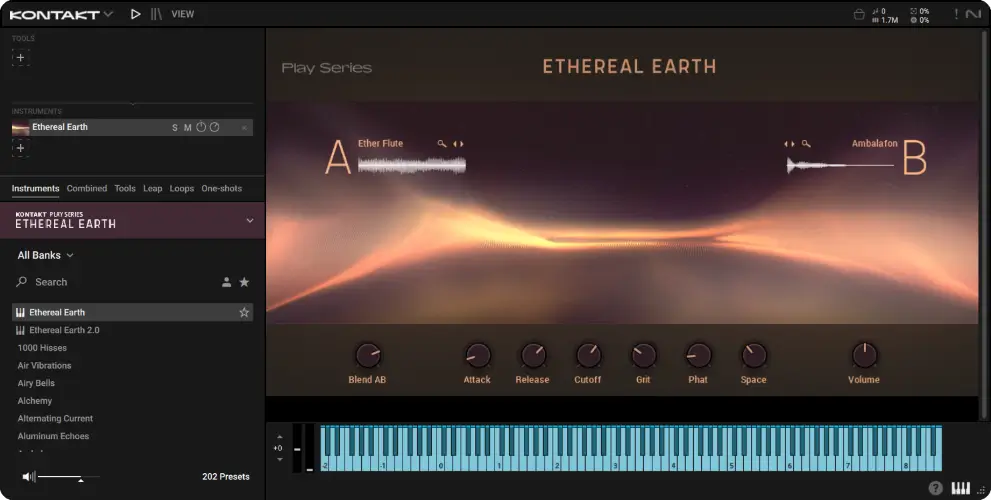The image size is (991, 500).
Task: Click the play transport button in header
Action: click(135, 14)
